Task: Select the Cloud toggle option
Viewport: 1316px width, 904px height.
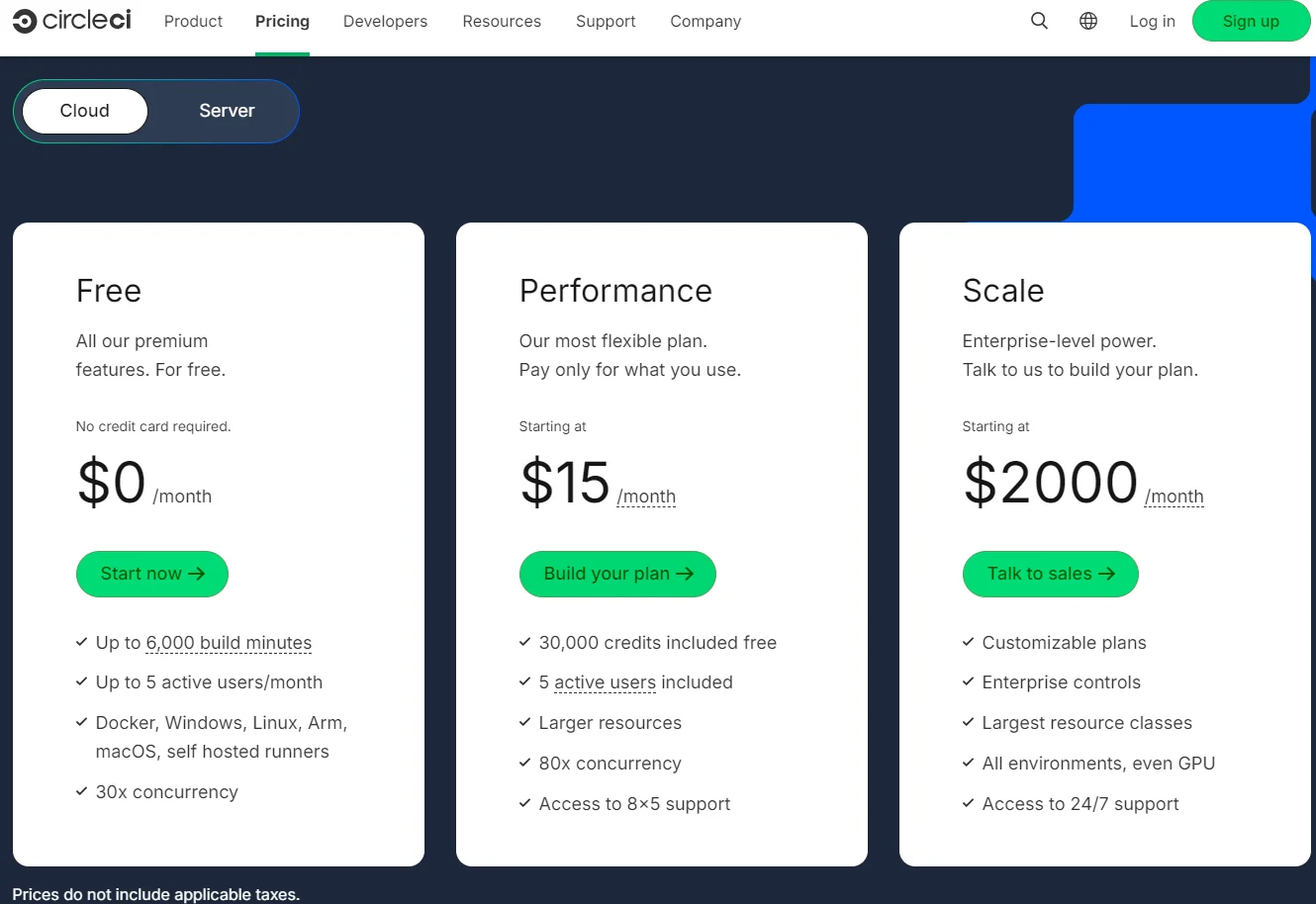Action: (85, 111)
